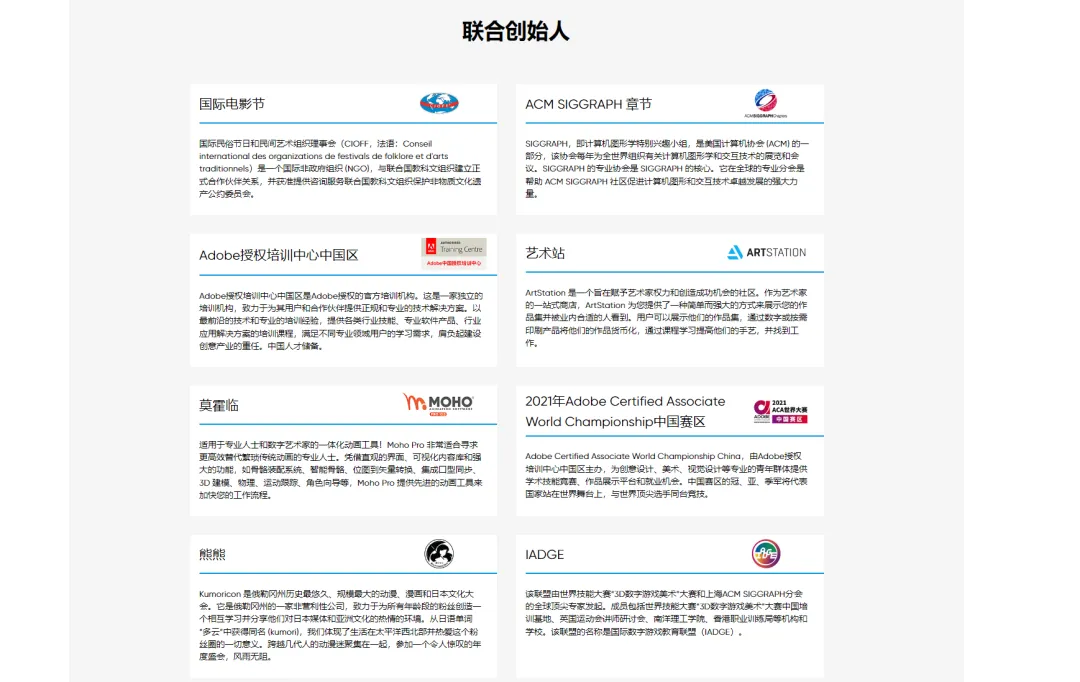Click the ArtStation logo
This screenshot has height=682, width=1080.
767,252
